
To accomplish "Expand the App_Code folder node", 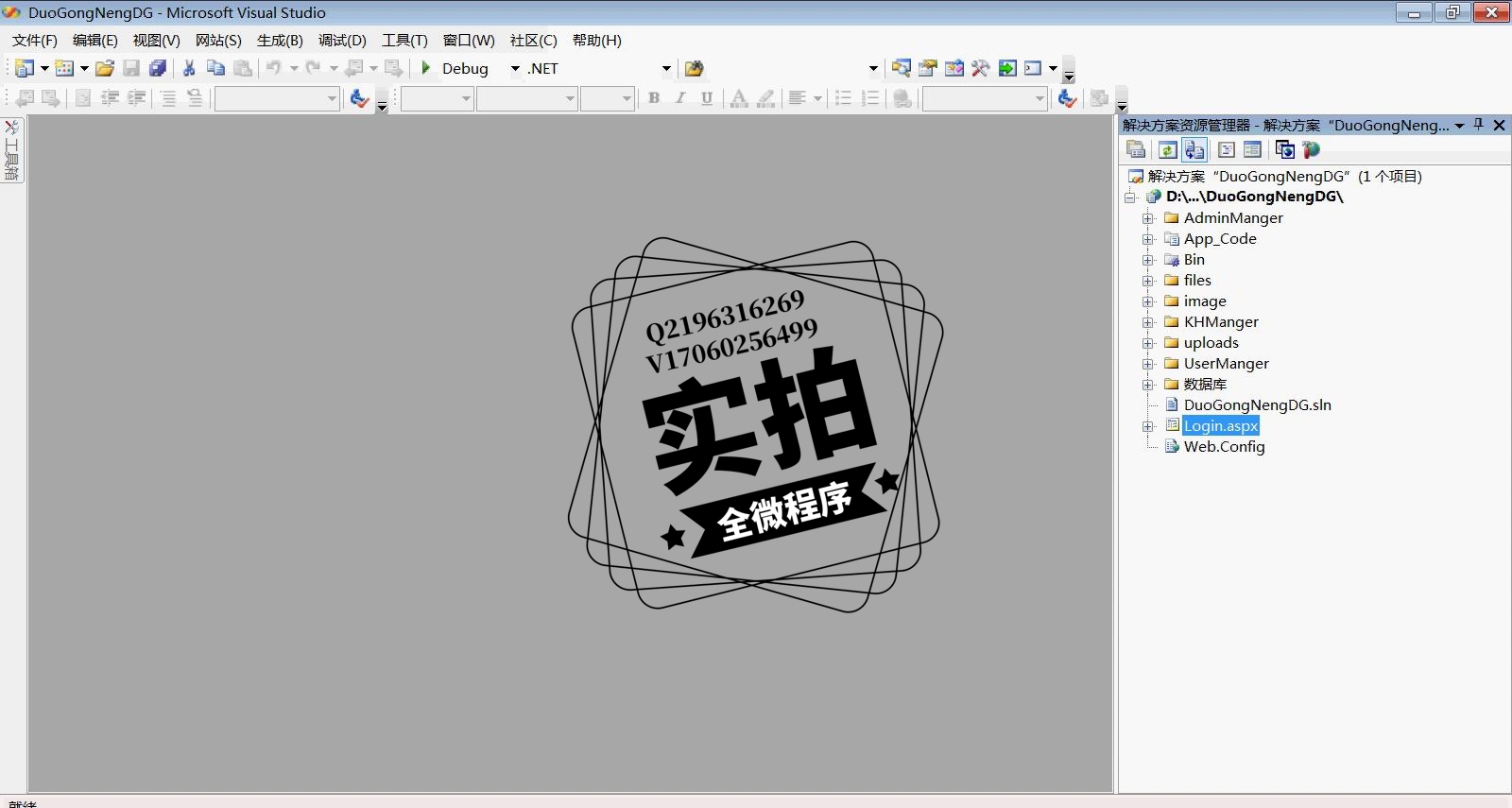I will [x=1148, y=239].
